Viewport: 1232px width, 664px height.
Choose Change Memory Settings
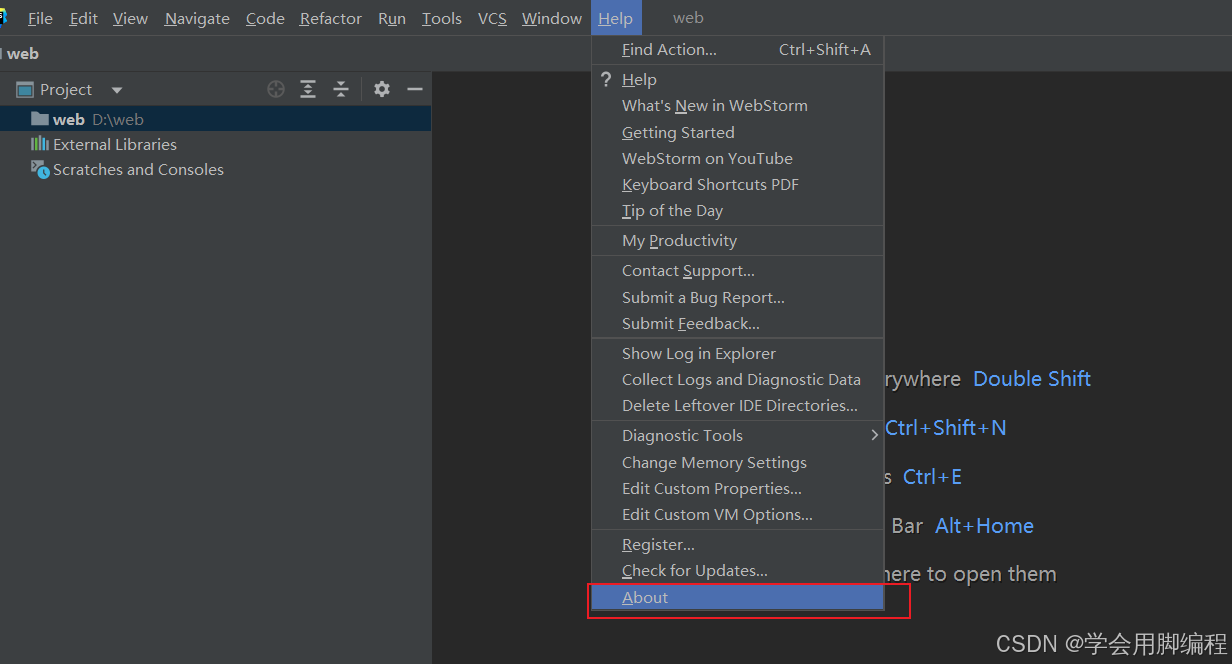737,462
